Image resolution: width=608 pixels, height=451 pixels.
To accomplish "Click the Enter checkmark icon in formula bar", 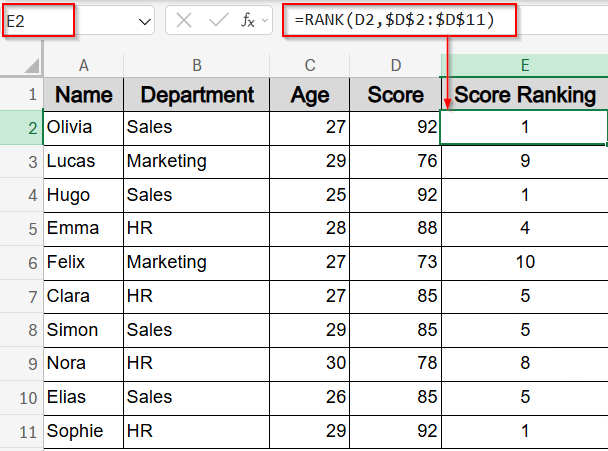I will [218, 20].
